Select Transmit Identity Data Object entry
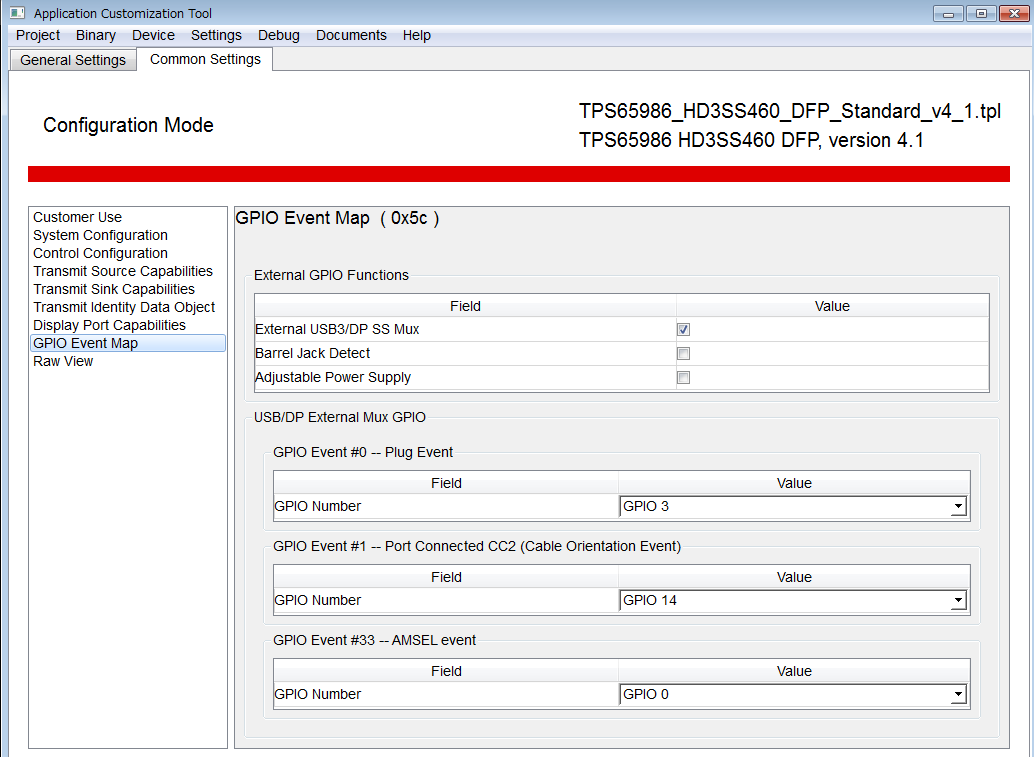The width and height of the screenshot is (1034, 757). click(124, 307)
